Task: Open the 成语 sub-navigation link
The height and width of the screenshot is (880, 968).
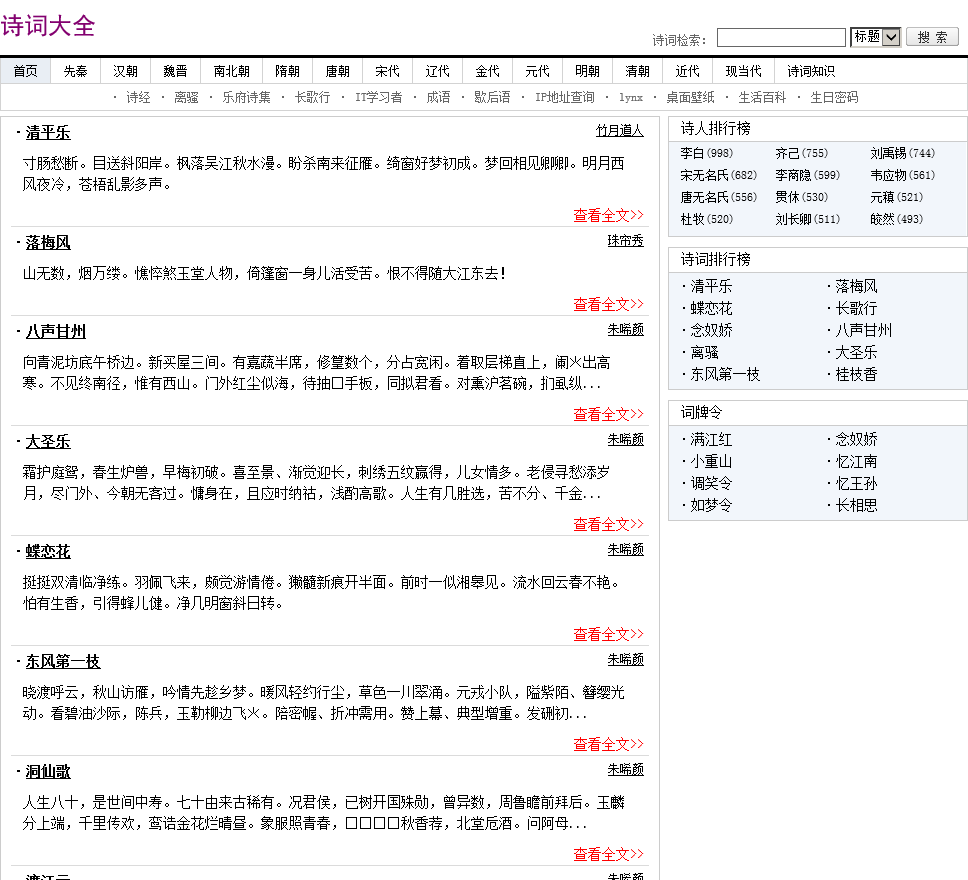Action: (438, 98)
